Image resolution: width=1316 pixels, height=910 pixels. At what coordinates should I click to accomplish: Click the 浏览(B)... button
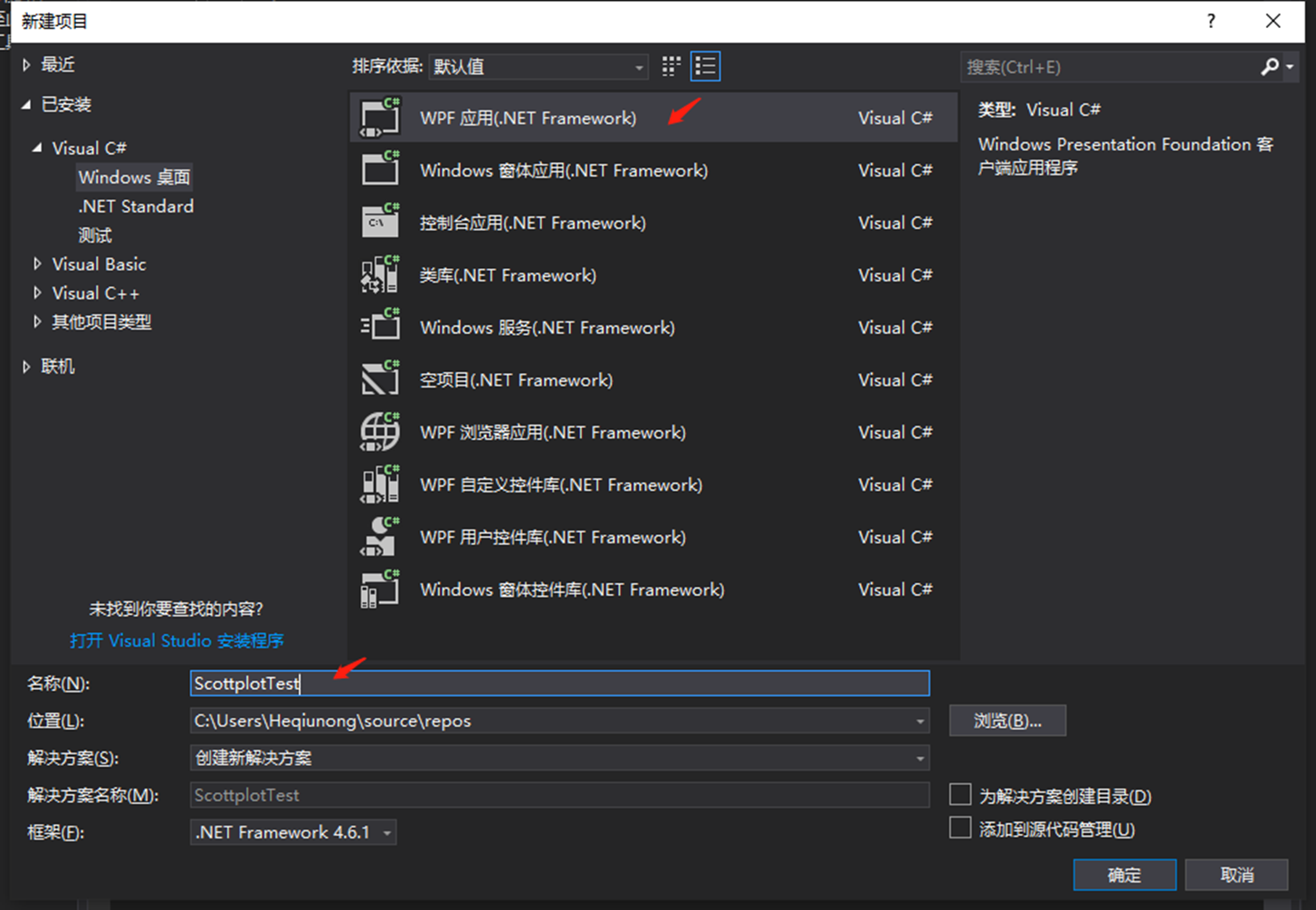[1007, 721]
